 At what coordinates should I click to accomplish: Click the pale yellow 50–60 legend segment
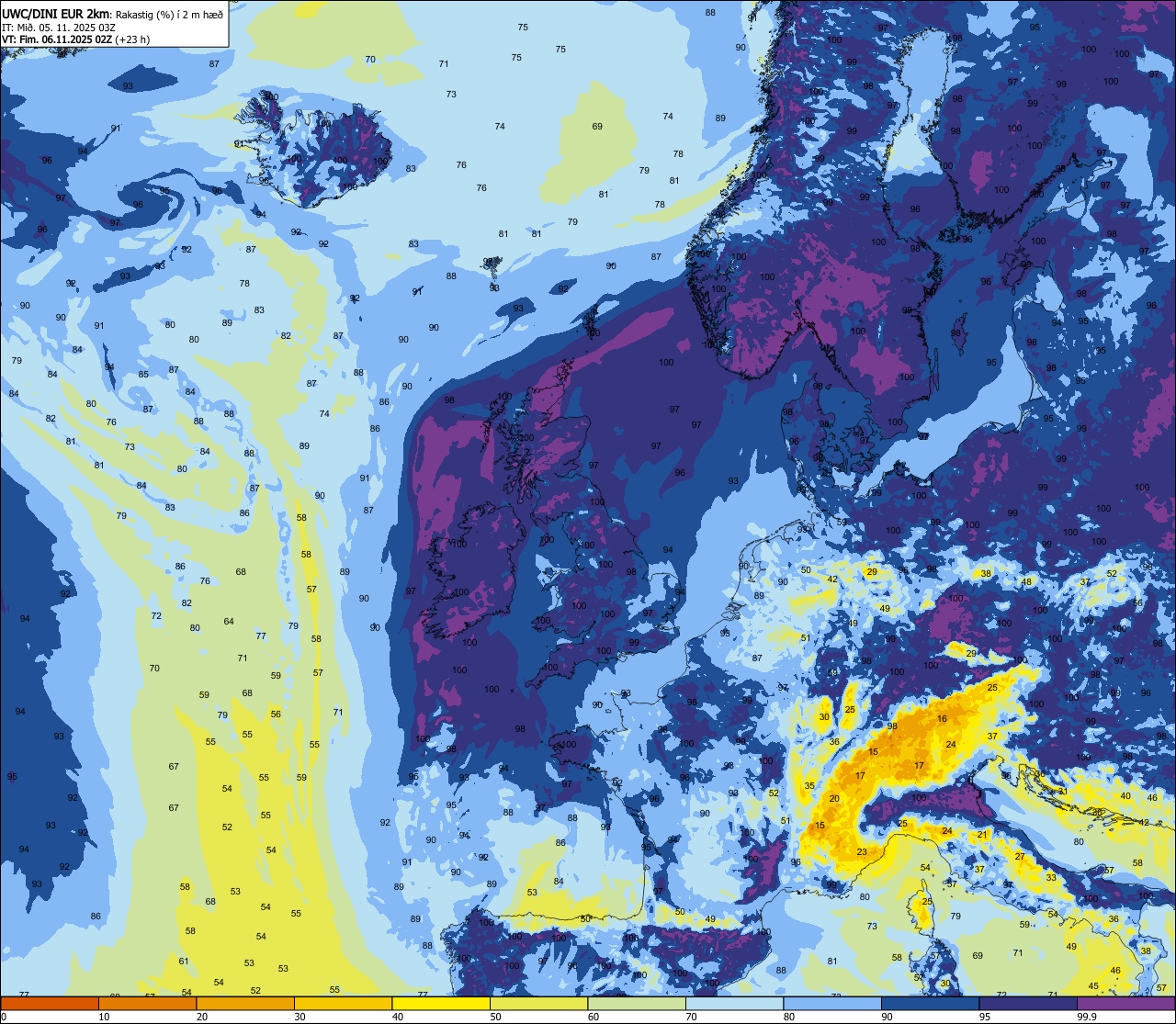[x=538, y=1004]
